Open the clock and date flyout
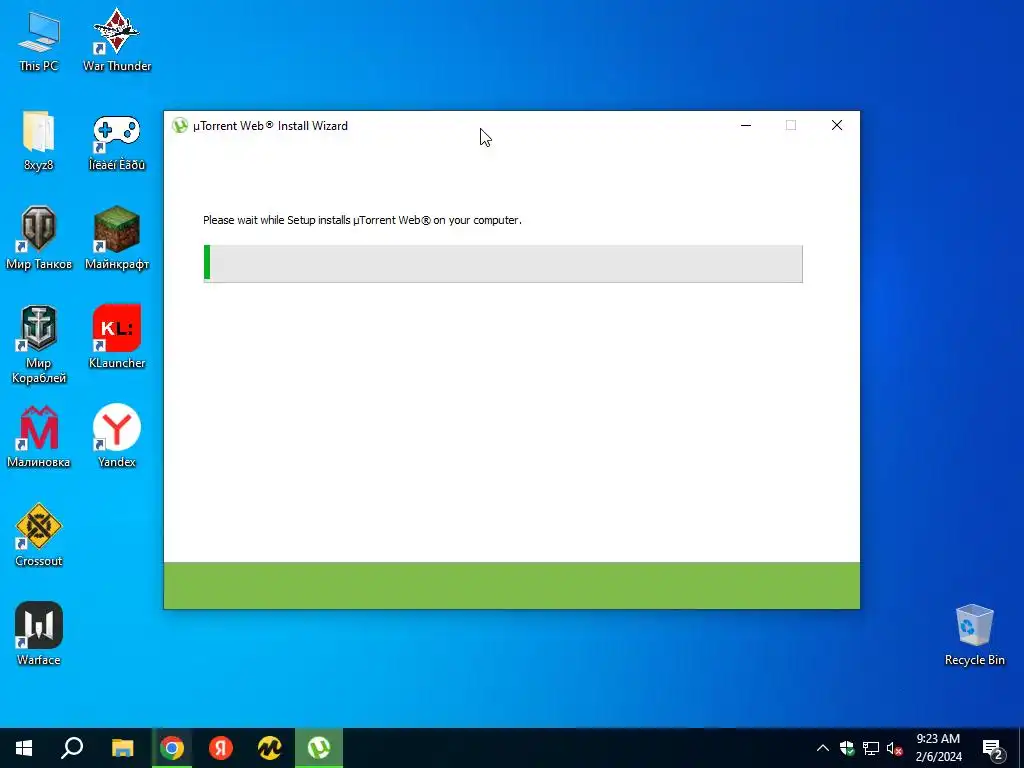1024x768 pixels. [x=938, y=748]
